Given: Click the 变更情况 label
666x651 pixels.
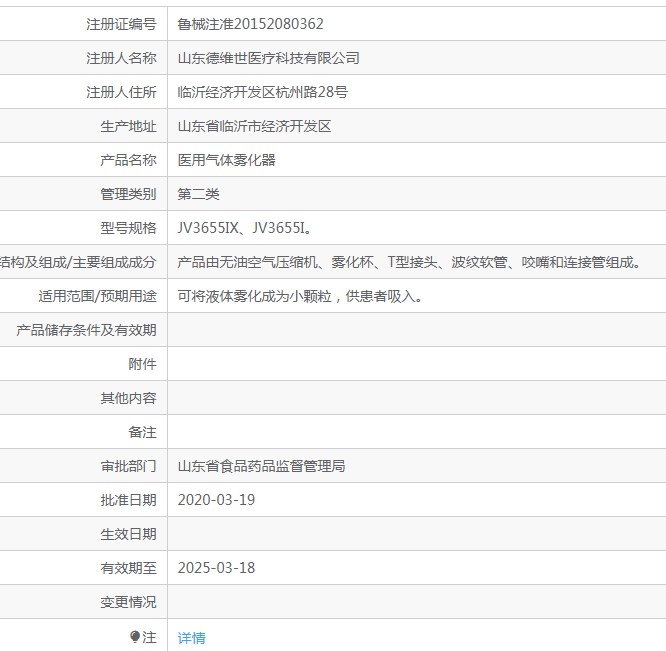Looking at the screenshot, I should [128, 602].
